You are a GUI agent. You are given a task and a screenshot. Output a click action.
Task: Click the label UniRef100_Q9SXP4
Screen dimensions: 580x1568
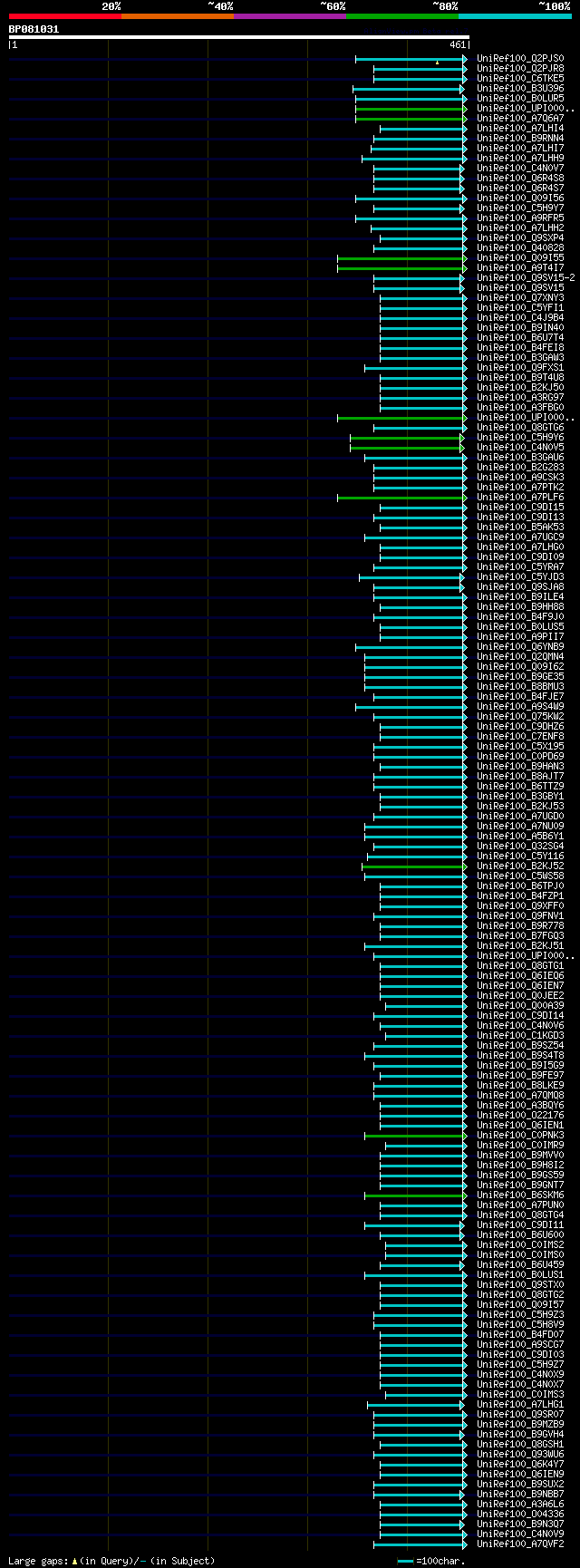coord(520,237)
